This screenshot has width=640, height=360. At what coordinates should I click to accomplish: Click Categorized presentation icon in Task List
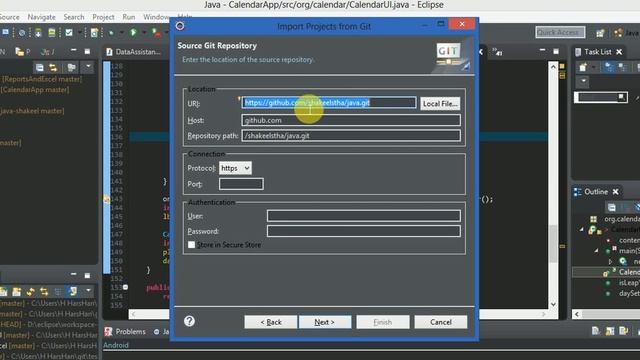(x=609, y=67)
